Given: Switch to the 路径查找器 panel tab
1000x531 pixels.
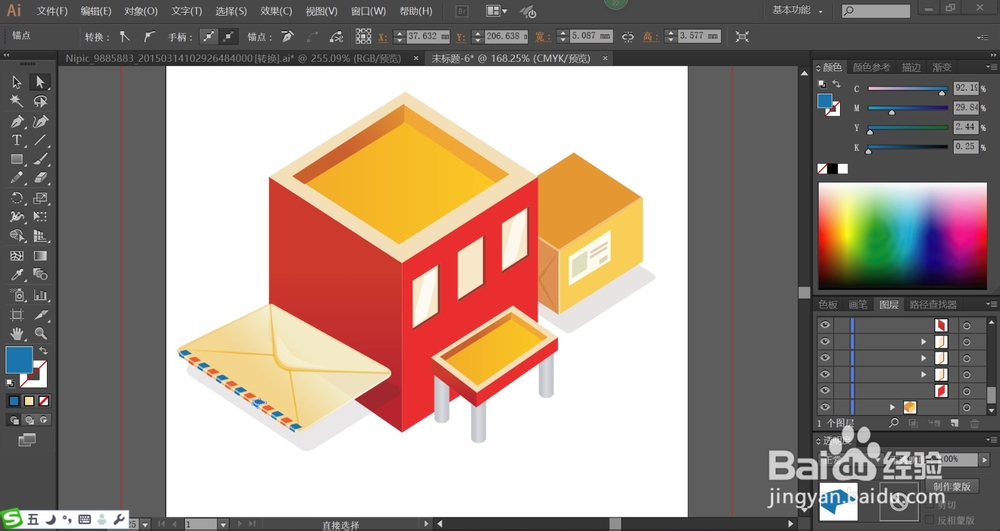Looking at the screenshot, I should coord(933,304).
